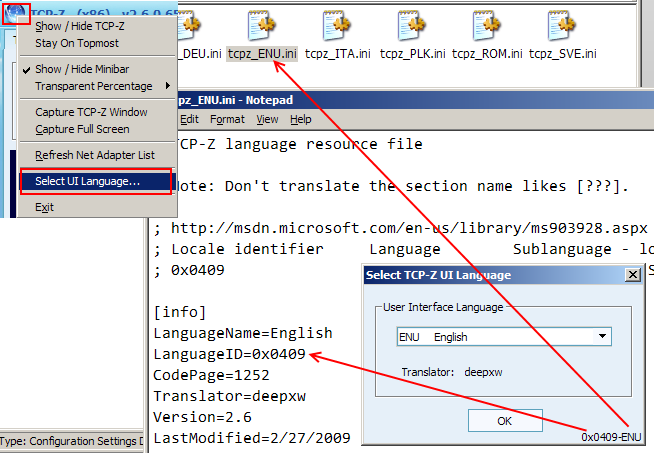Click the CodePage=1252 line in Notepad
The width and height of the screenshot is (654, 453).
[211, 375]
